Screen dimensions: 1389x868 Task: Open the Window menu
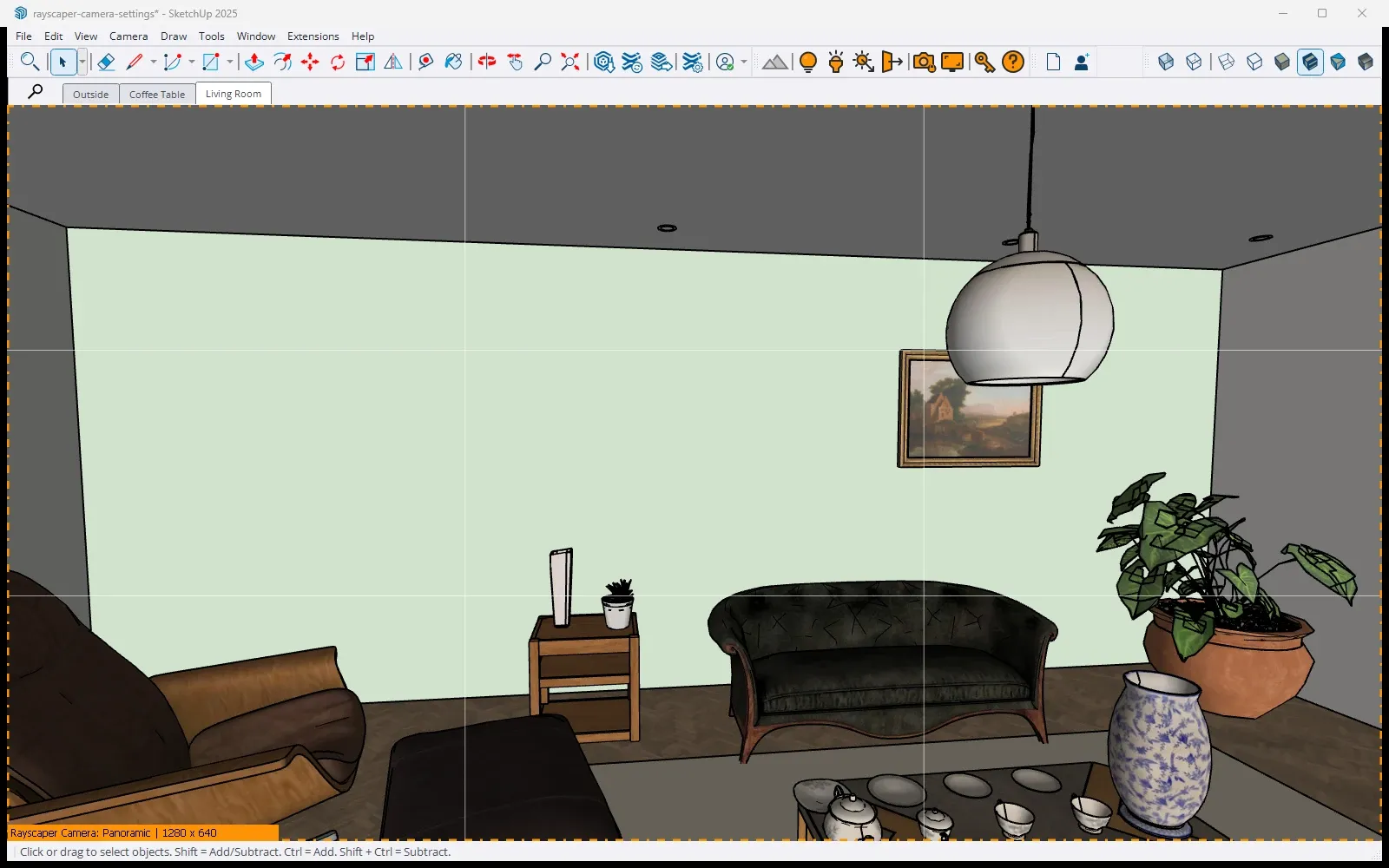[x=256, y=36]
